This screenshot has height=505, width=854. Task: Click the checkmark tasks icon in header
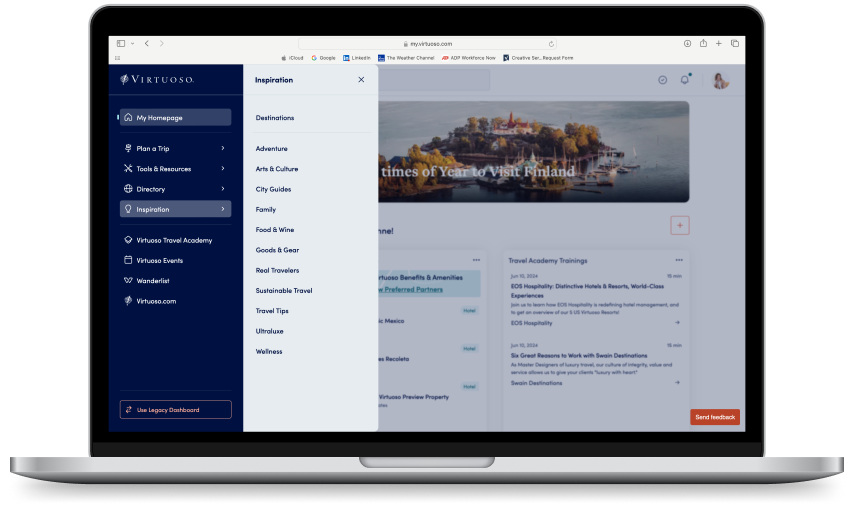pyautogui.click(x=662, y=80)
